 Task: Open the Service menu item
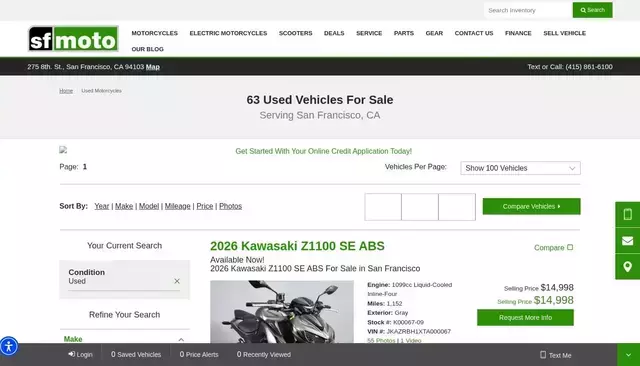coord(369,33)
